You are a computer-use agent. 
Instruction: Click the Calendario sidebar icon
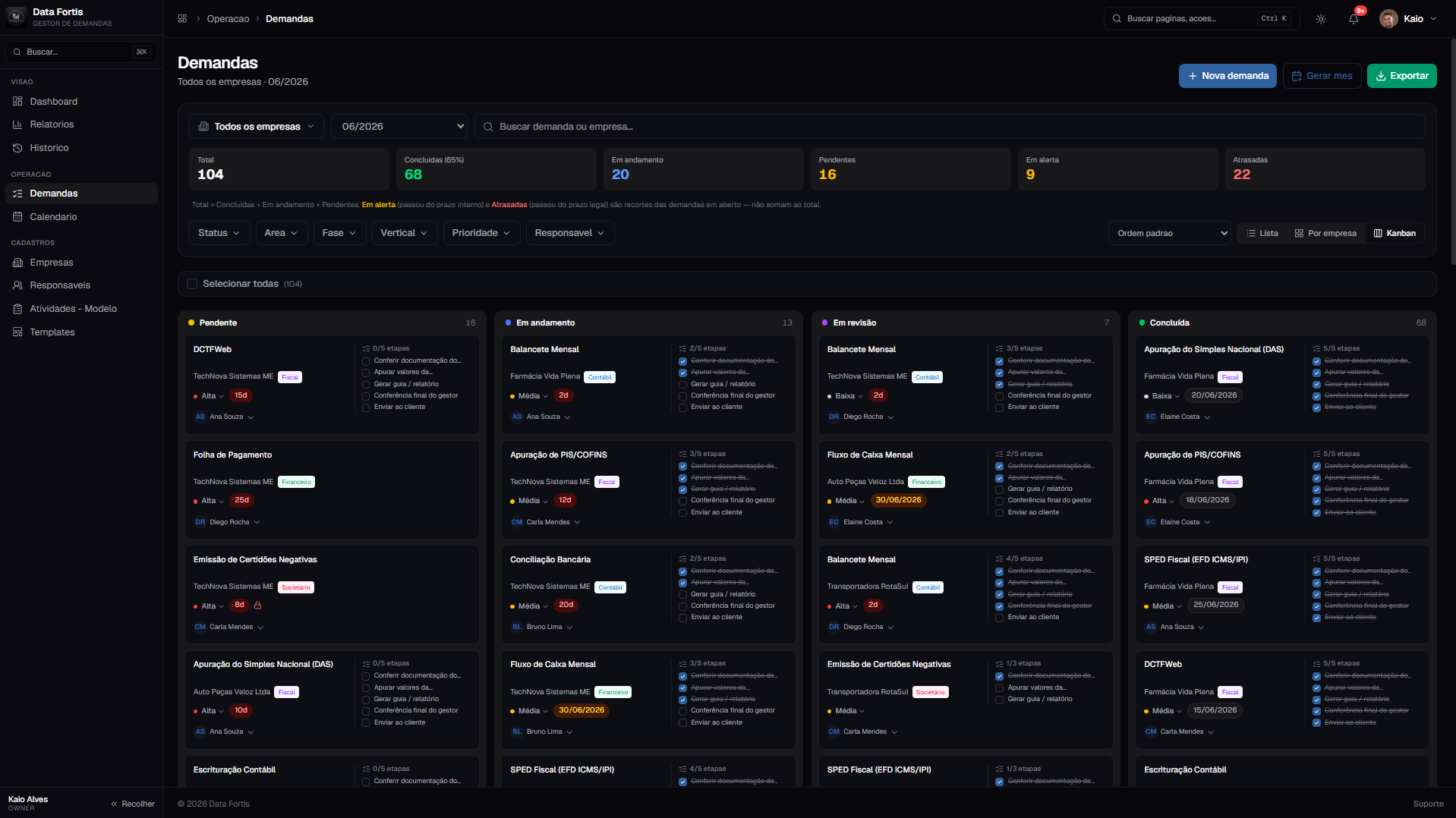17,217
